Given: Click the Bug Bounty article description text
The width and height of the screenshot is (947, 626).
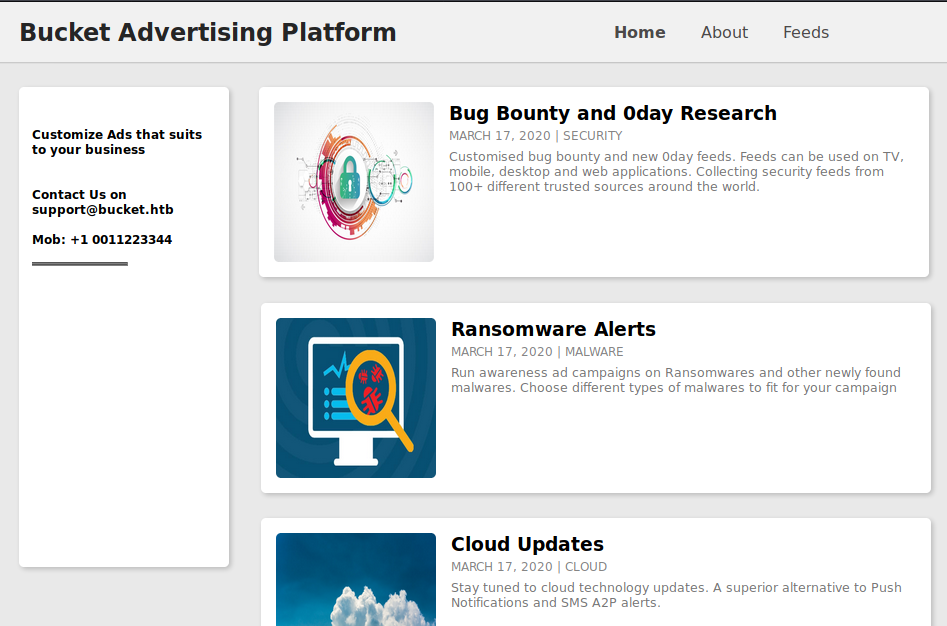Looking at the screenshot, I should coord(675,172).
